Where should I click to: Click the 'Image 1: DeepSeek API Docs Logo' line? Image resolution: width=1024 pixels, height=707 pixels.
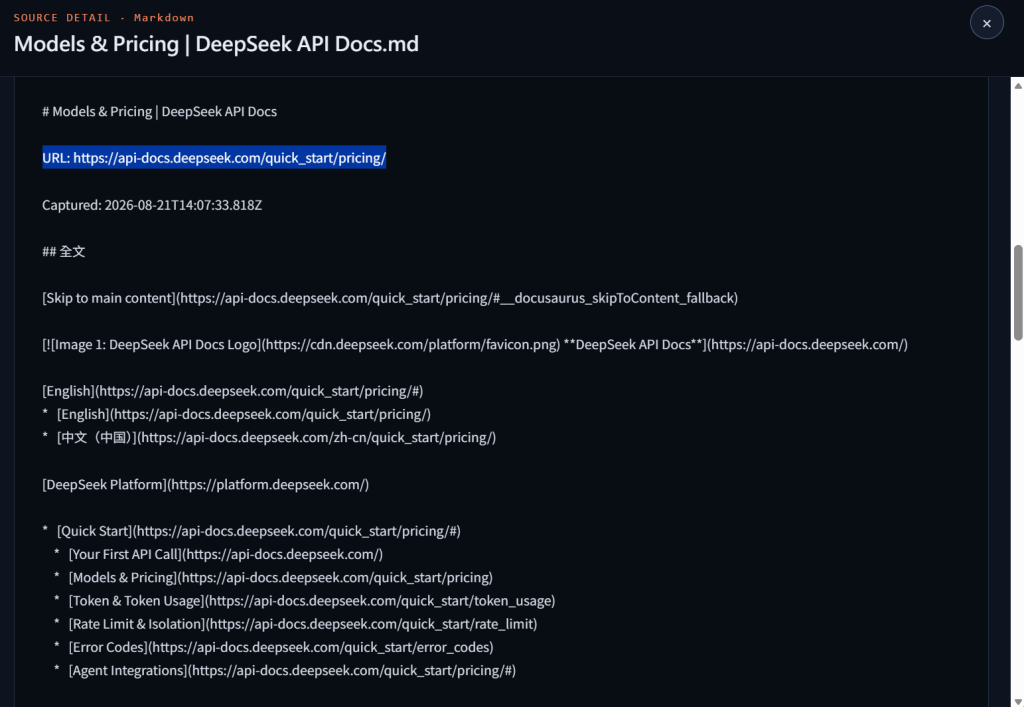click(x=475, y=345)
